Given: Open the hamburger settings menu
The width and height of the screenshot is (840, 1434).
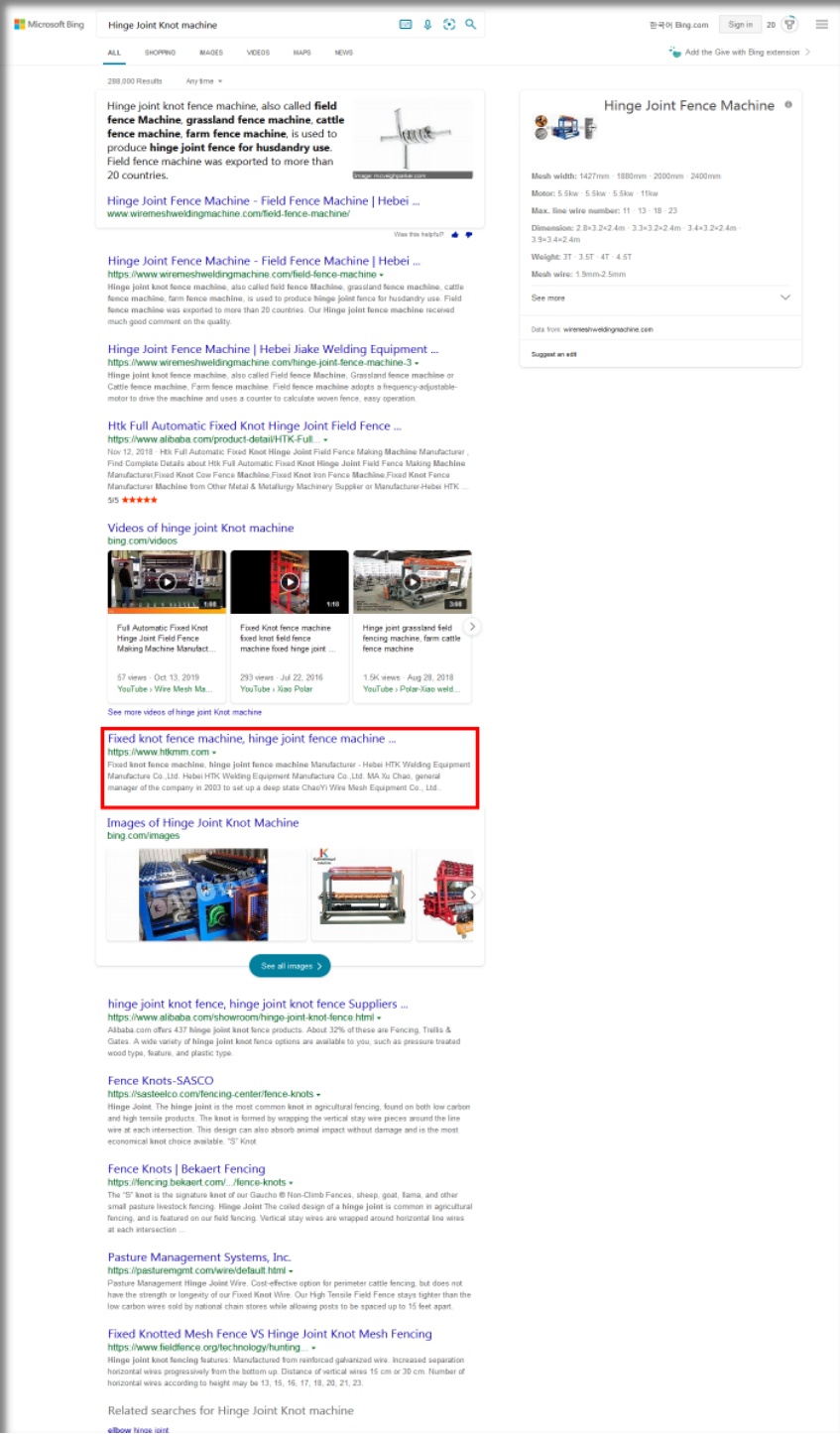Looking at the screenshot, I should coord(822,25).
